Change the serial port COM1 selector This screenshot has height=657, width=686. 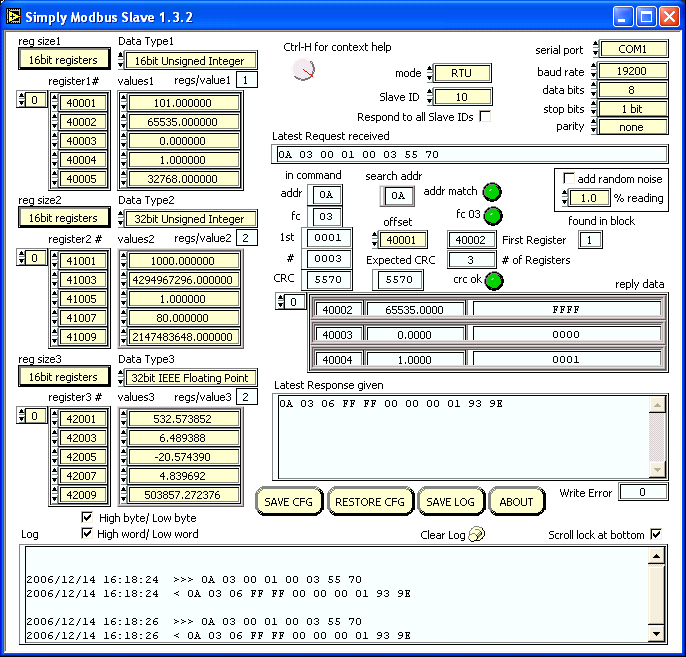coord(633,49)
